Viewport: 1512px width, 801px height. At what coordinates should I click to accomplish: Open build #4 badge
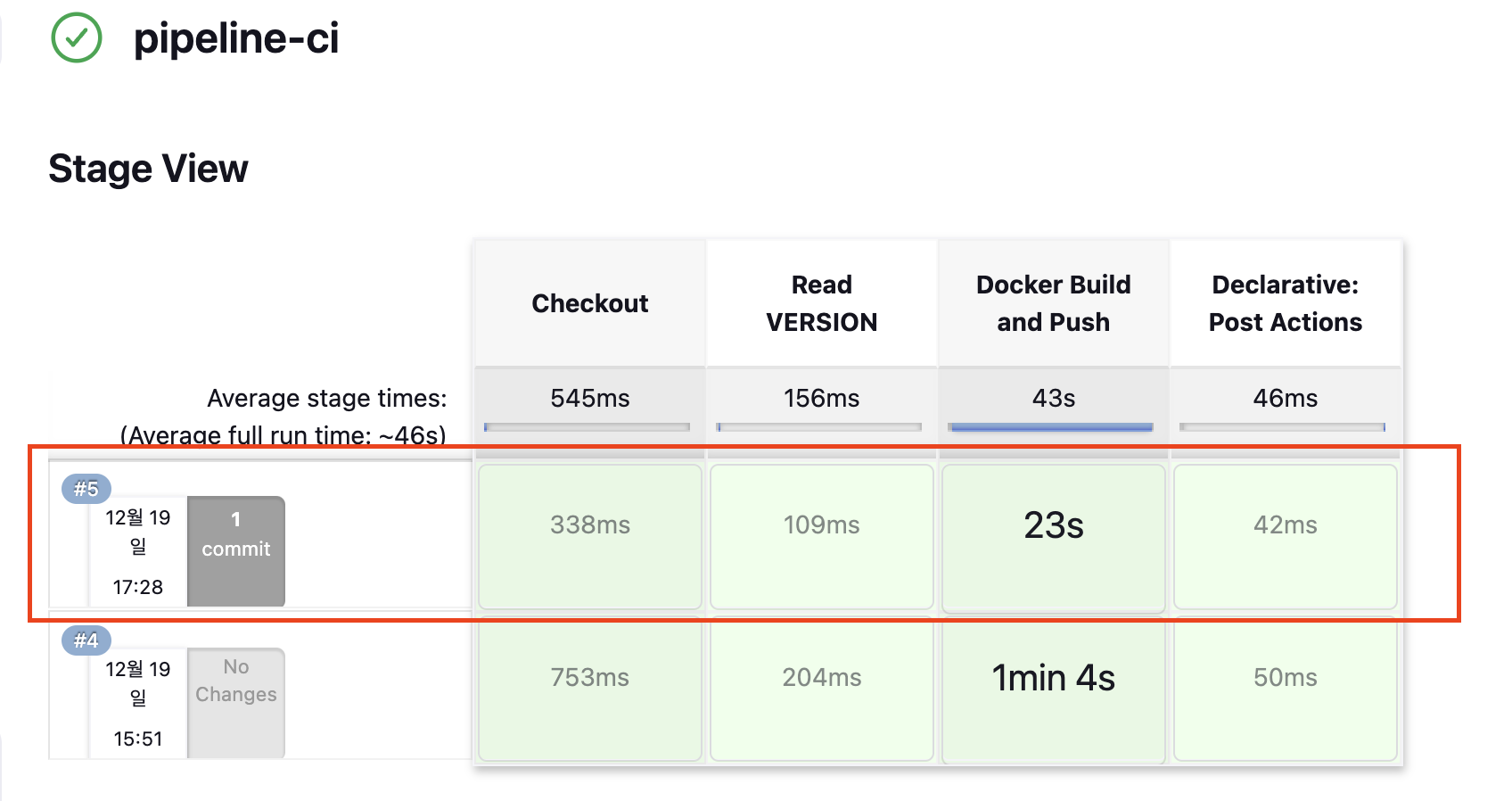(x=86, y=640)
